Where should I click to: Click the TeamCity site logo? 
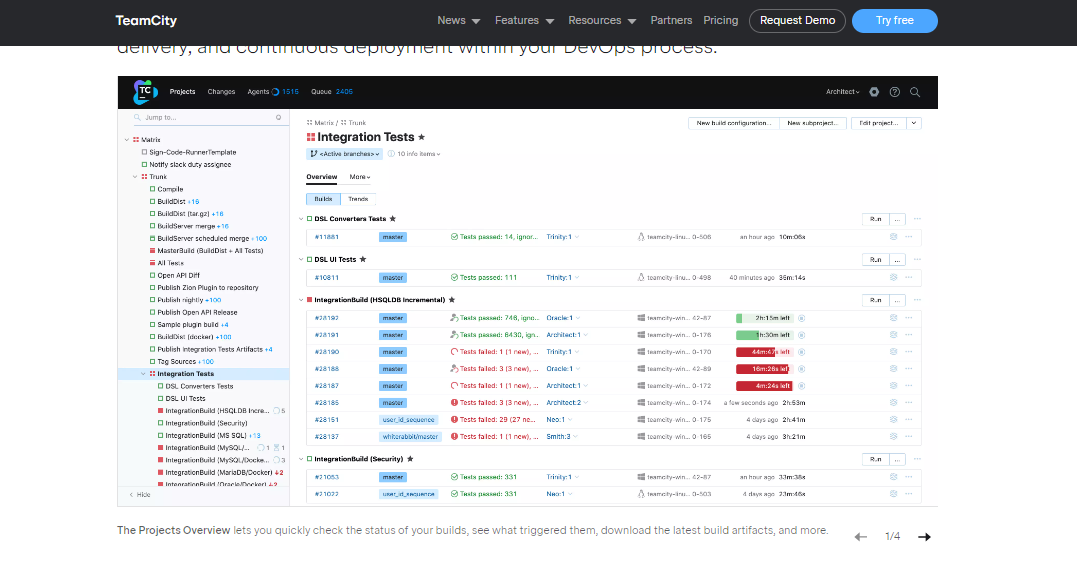point(146,21)
